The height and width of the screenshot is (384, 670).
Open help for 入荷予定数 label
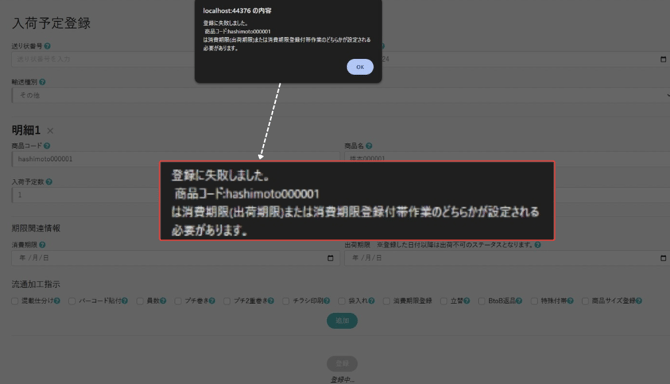[x=49, y=182]
